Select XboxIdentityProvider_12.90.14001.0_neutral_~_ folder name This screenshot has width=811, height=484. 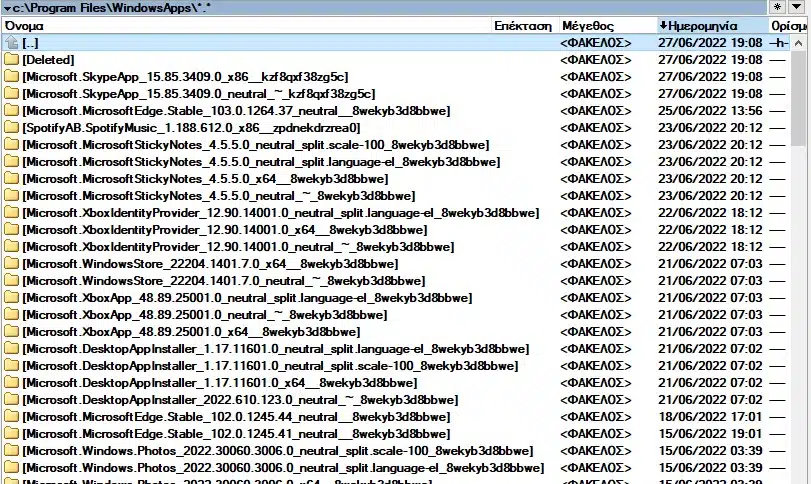click(x=238, y=247)
